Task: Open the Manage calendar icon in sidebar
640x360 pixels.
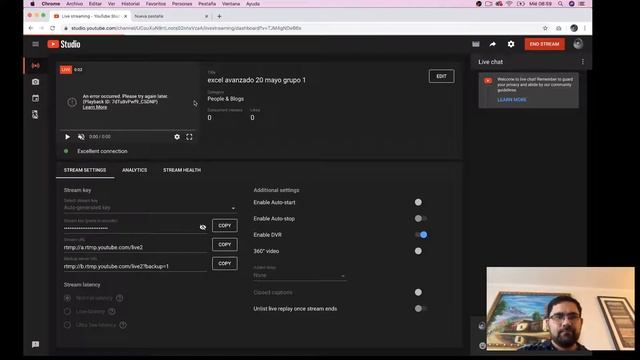Action: (x=36, y=98)
